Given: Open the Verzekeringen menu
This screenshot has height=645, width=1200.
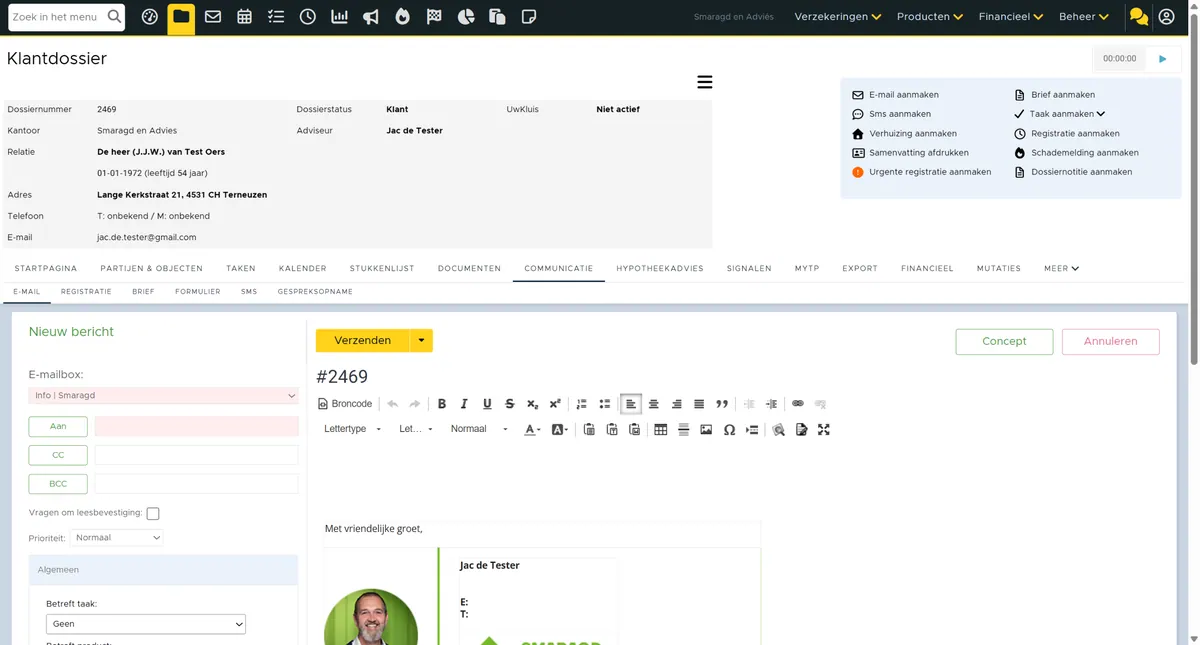Looking at the screenshot, I should (838, 17).
